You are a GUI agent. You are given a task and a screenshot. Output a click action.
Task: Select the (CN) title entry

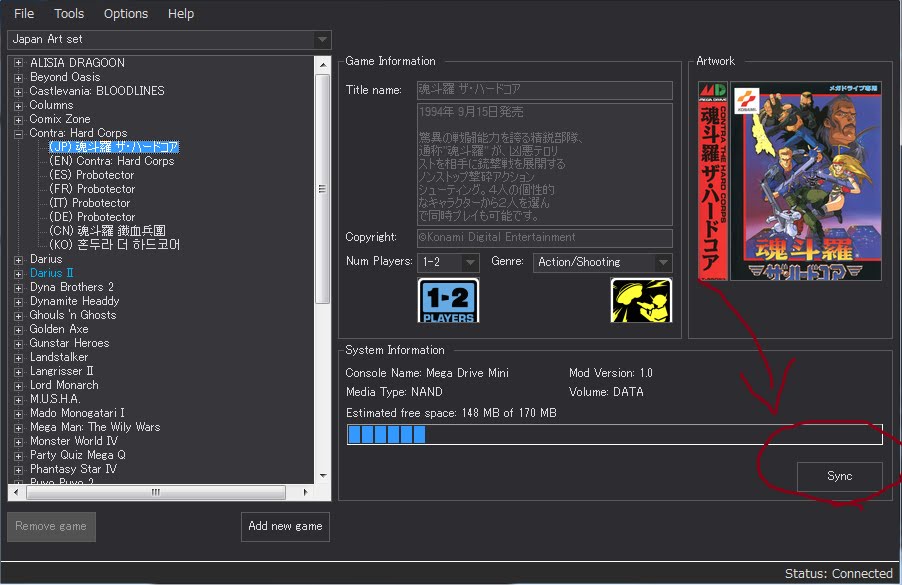click(108, 231)
